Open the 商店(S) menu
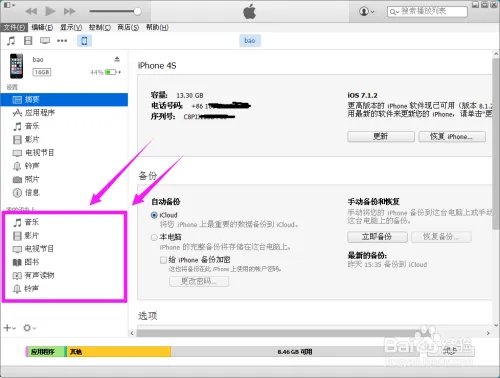The image size is (500, 378). [128, 27]
